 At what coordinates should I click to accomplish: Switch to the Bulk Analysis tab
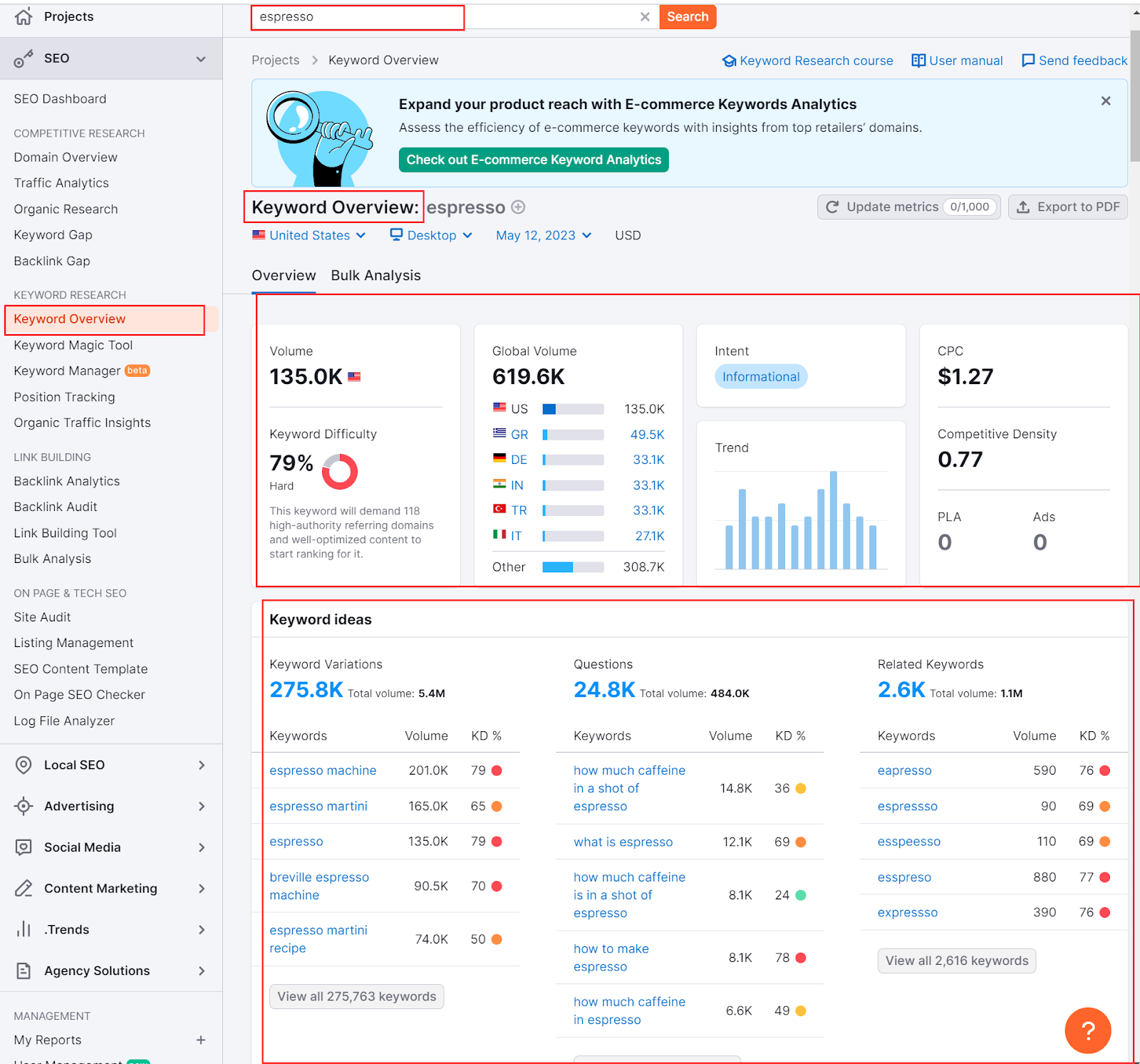tap(375, 276)
